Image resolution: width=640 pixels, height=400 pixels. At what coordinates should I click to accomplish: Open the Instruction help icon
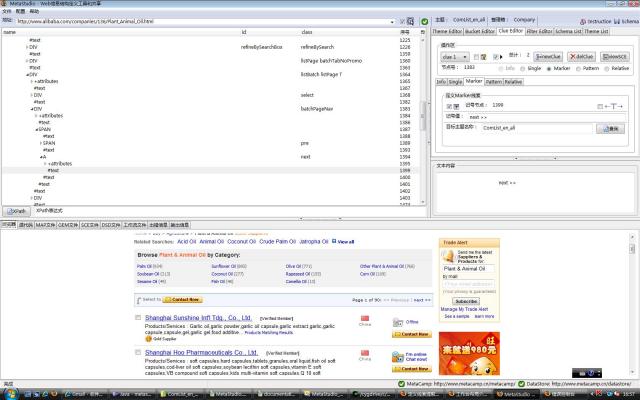click(583, 21)
